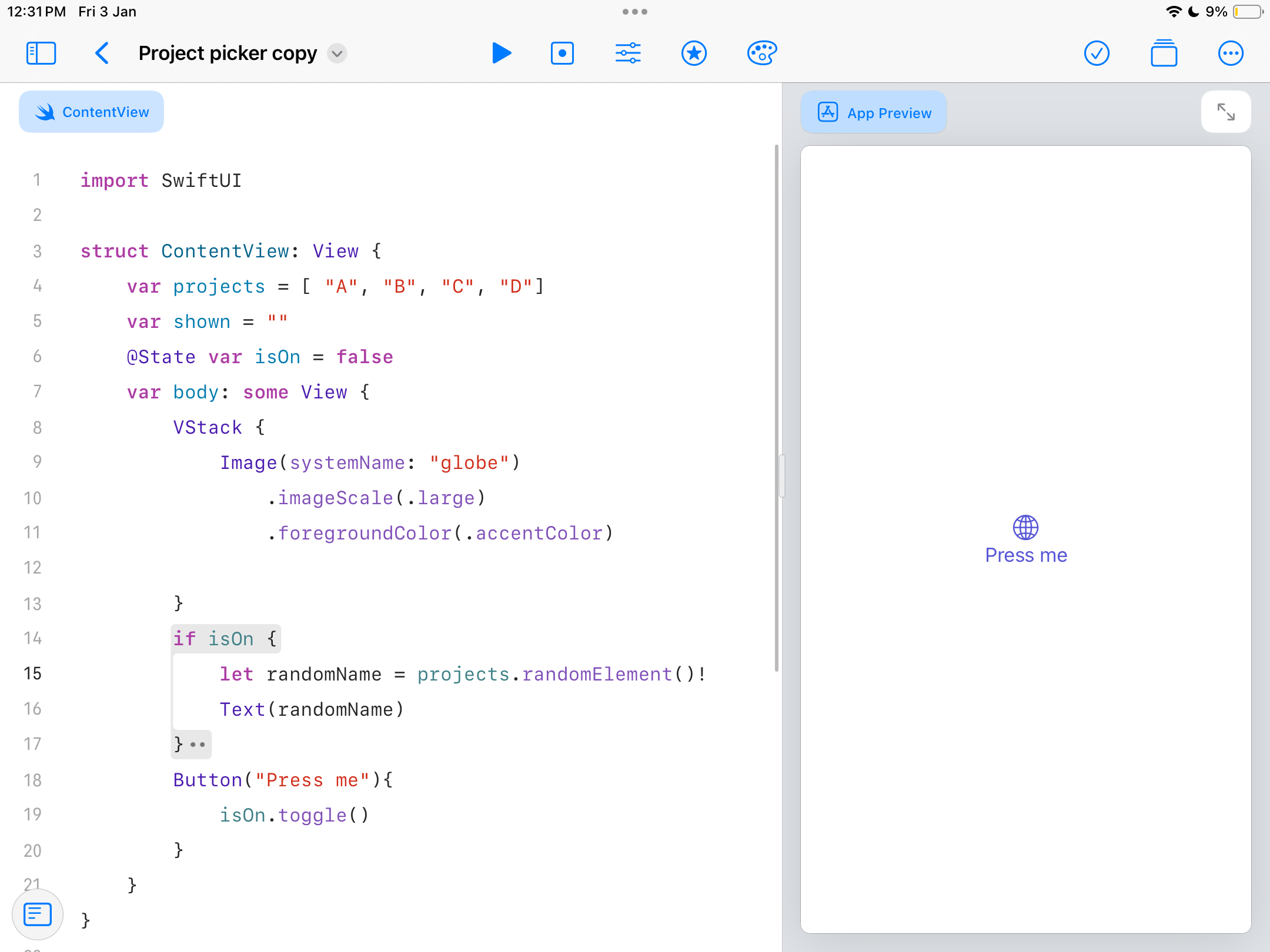Click 'var body: some View {' line
The height and width of the screenshot is (952, 1270).
(x=248, y=392)
